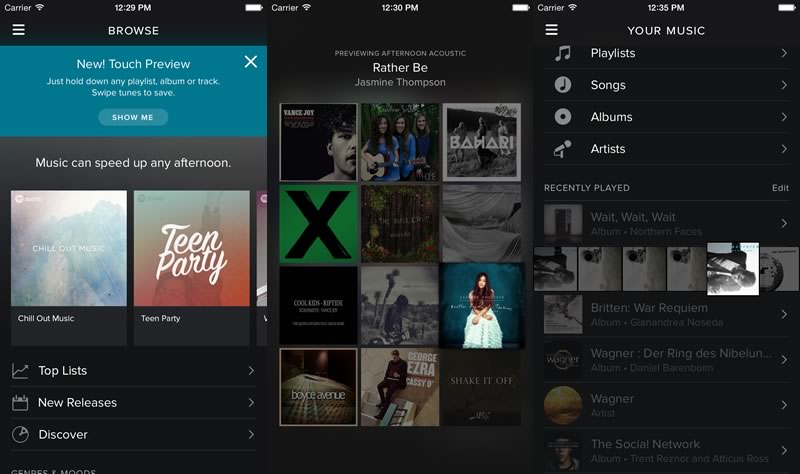Viewport: 800px width, 474px height.
Task: Select the three girls with guitar cover
Action: tap(400, 142)
